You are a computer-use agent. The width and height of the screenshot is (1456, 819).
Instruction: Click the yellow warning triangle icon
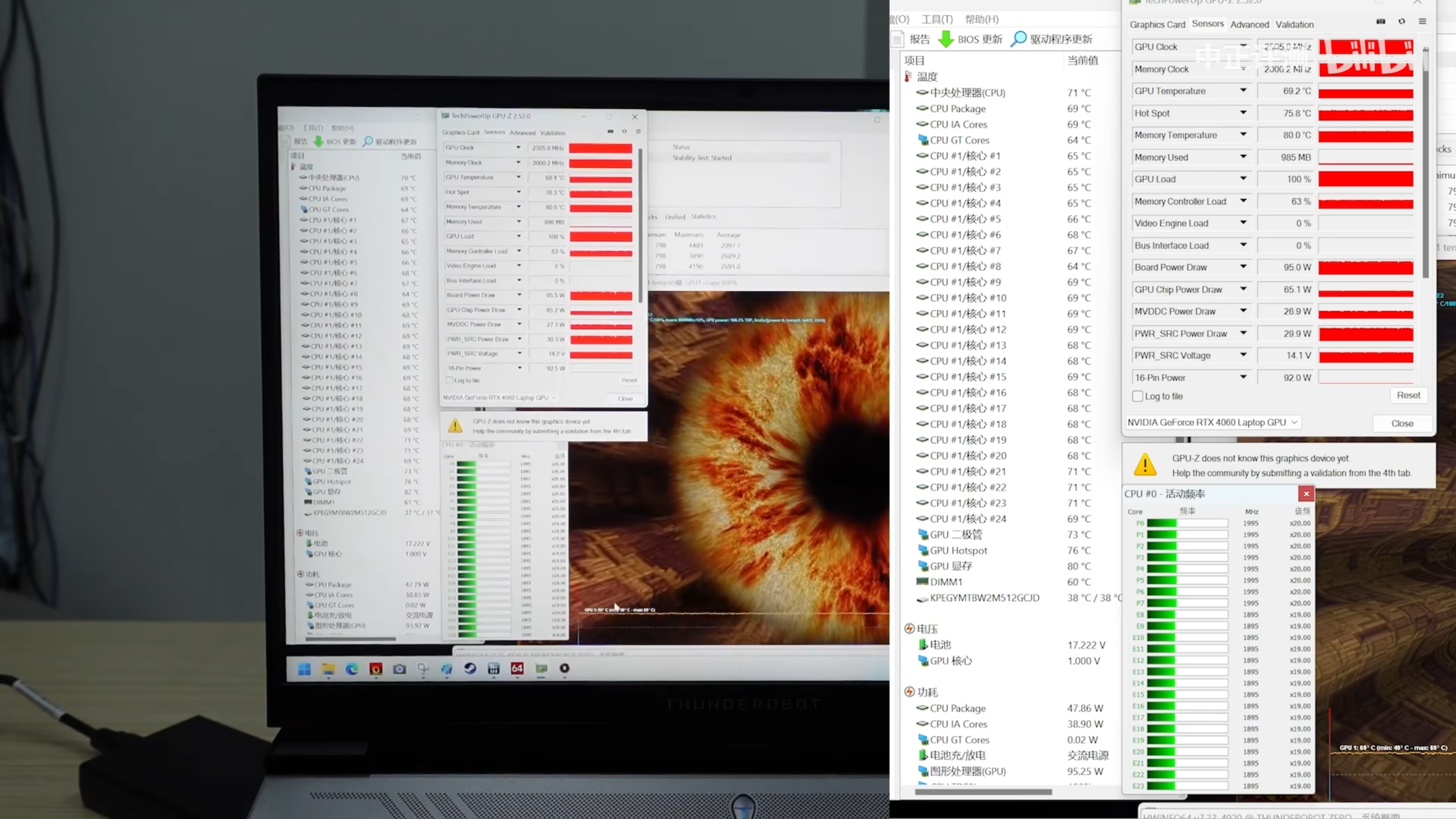click(1145, 464)
